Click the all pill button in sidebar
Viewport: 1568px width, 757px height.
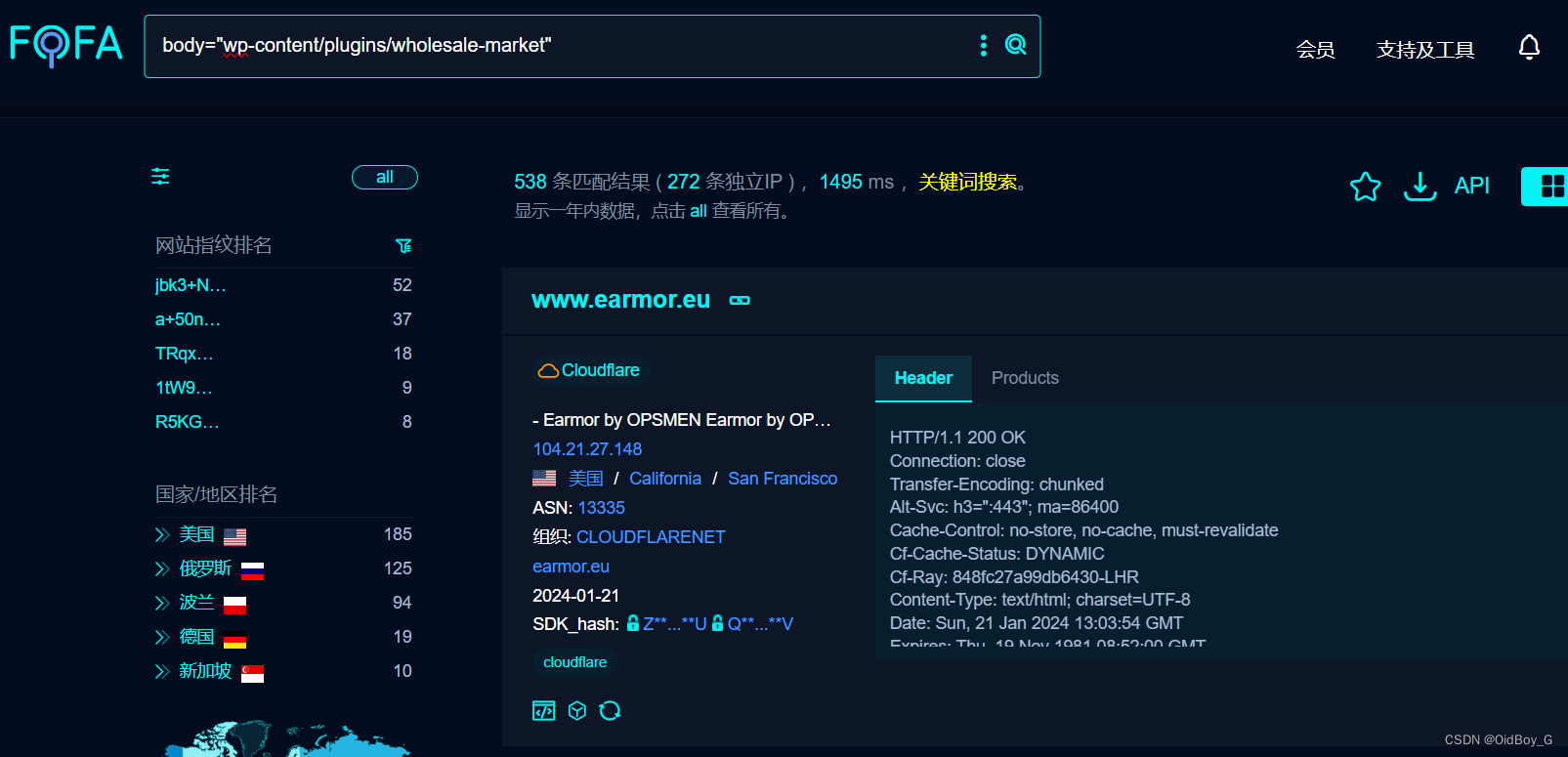point(385,177)
